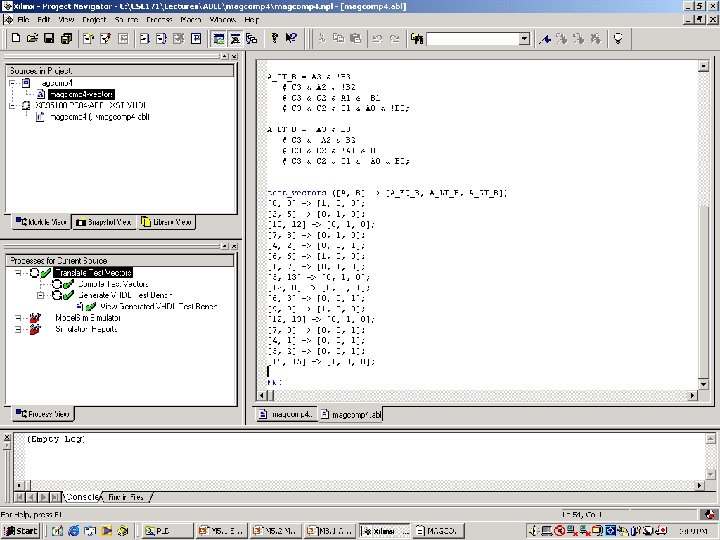Expand the Simulator Reports node
The height and width of the screenshot is (540, 720).
point(18,329)
